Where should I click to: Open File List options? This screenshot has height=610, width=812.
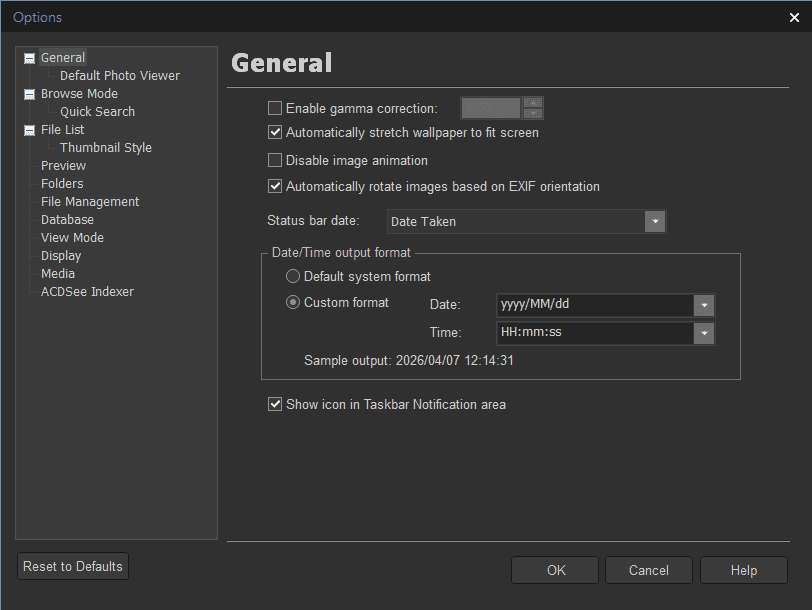pyautogui.click(x=62, y=129)
